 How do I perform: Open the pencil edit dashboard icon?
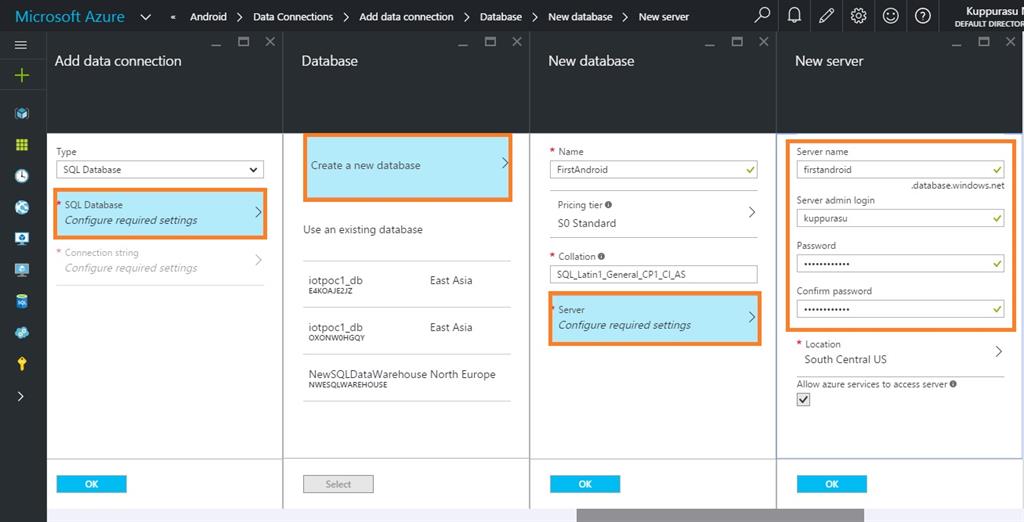pos(826,16)
